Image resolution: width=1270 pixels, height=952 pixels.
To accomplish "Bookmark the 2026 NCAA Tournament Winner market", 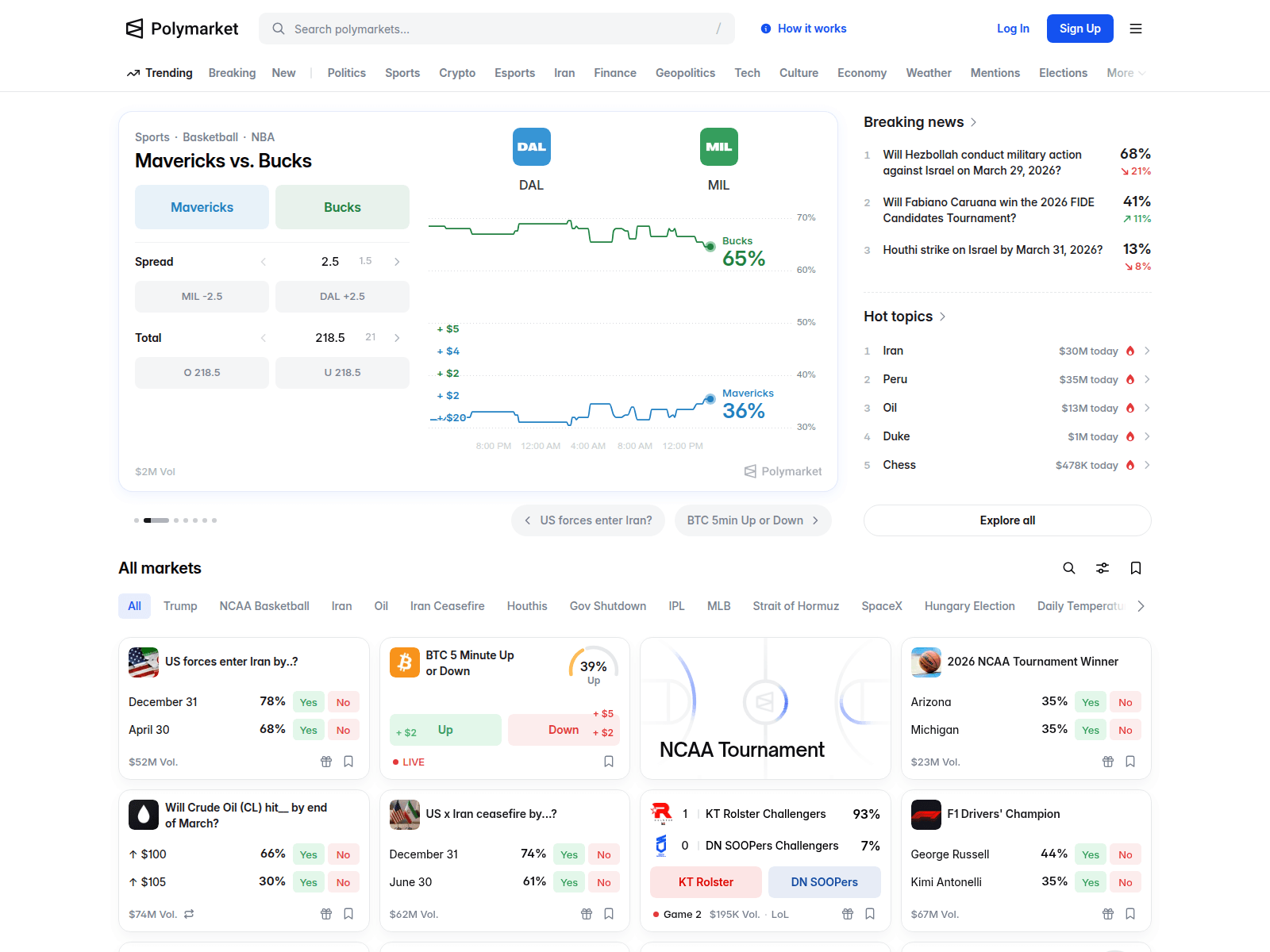I will pos(1130,762).
